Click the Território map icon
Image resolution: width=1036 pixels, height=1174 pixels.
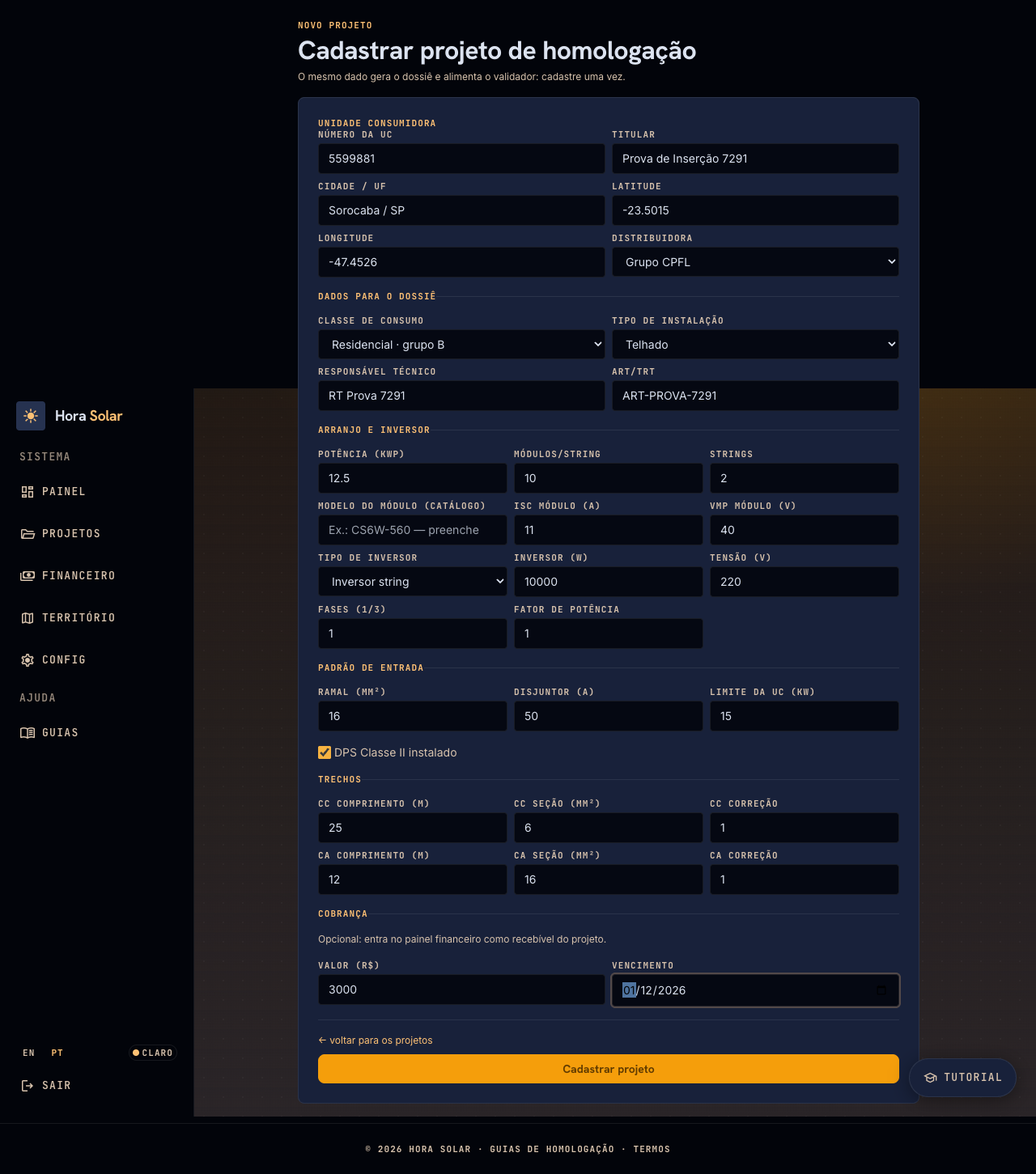[28, 618]
